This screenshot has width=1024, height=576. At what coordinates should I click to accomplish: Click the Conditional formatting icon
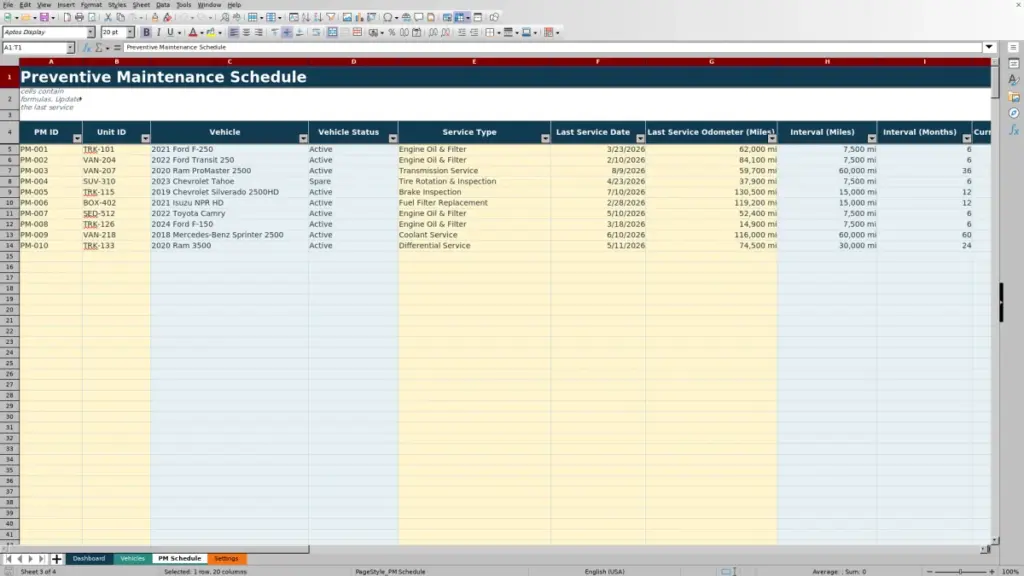tap(549, 33)
